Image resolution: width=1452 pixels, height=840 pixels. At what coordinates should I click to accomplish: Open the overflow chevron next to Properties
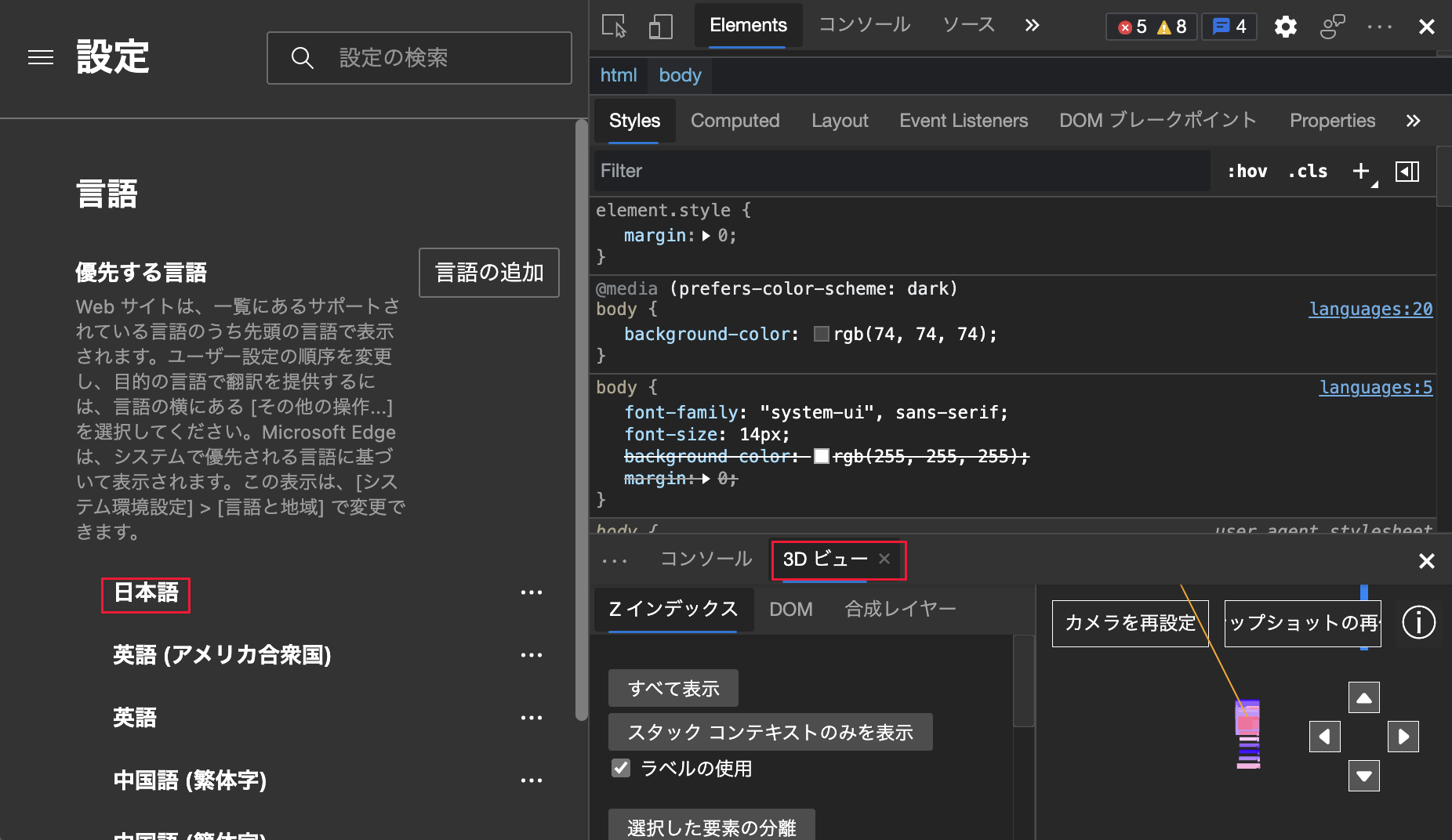(1414, 121)
